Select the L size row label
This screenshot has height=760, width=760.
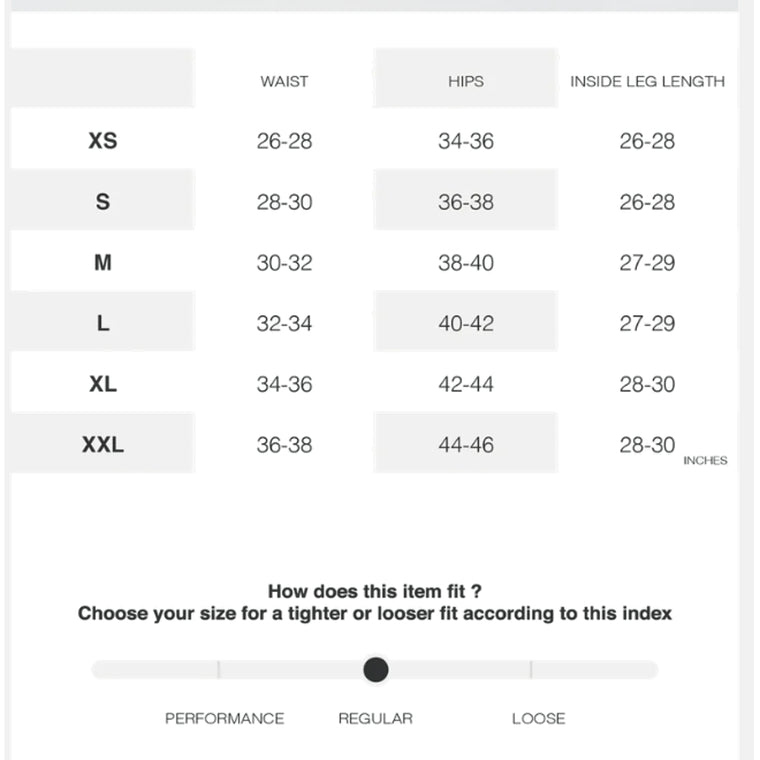click(x=103, y=324)
